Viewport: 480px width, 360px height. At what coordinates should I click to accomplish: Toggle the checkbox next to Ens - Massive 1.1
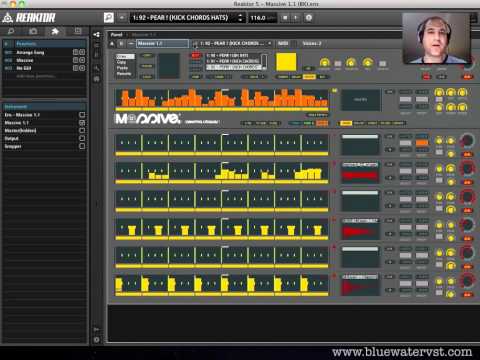pyautogui.click(x=82, y=115)
